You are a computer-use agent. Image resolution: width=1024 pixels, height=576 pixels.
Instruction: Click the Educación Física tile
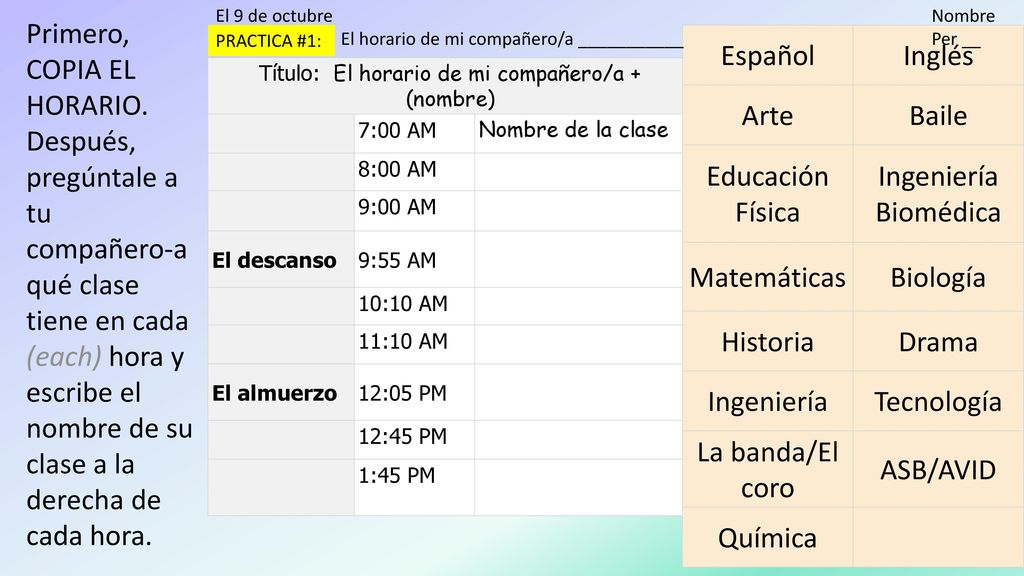(x=767, y=194)
